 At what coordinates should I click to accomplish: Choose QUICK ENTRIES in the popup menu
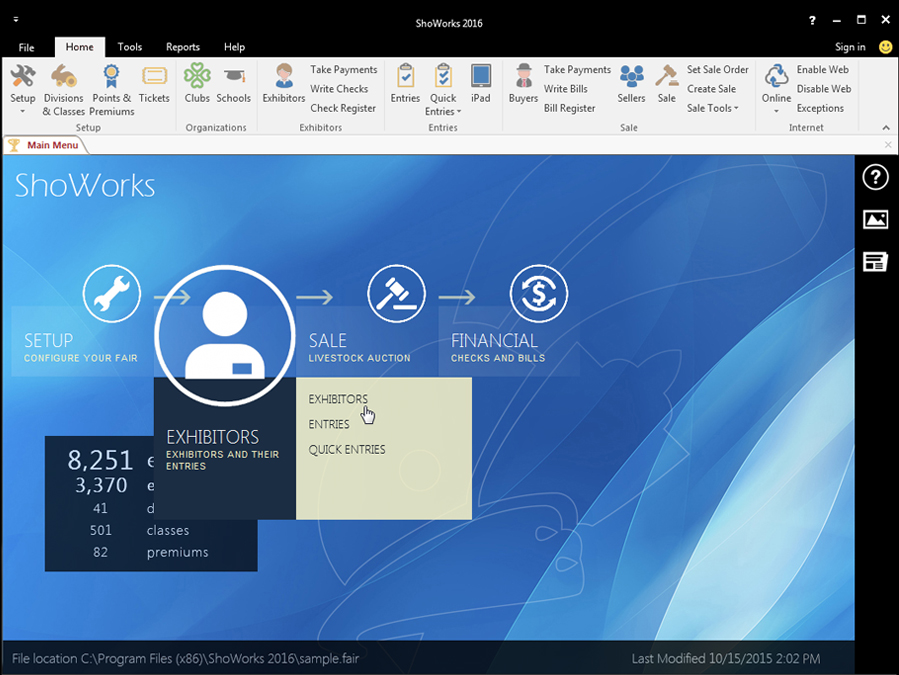[347, 449]
